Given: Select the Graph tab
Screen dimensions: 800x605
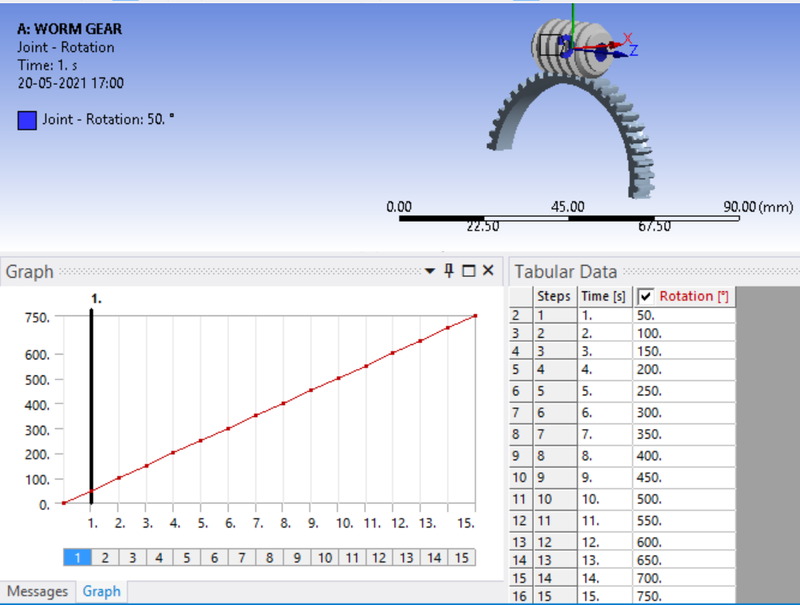Looking at the screenshot, I should tap(101, 592).
